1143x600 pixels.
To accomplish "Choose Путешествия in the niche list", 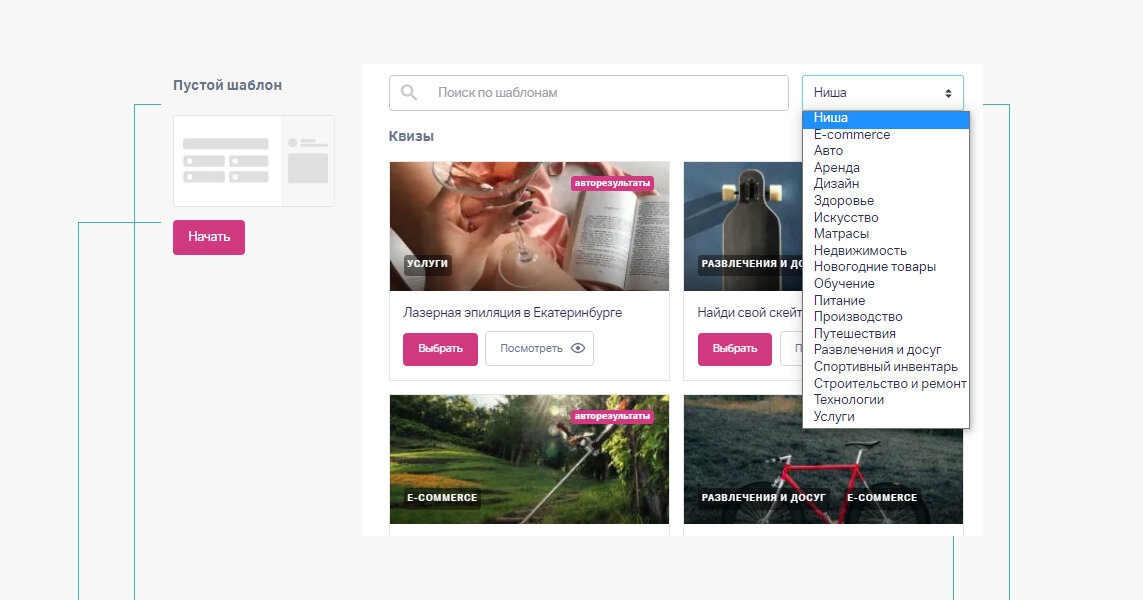I will tap(886, 333).
